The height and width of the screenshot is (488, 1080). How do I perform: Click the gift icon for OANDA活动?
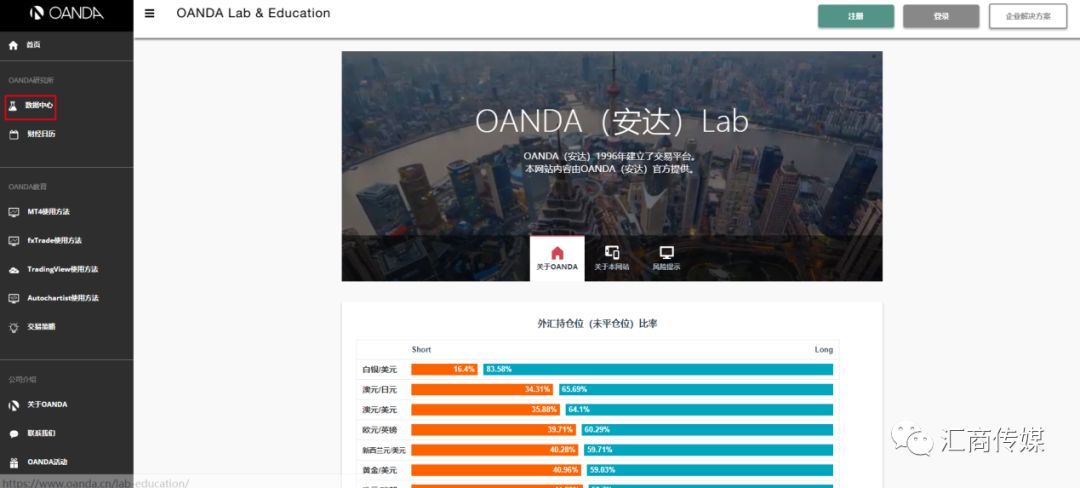tap(14, 463)
